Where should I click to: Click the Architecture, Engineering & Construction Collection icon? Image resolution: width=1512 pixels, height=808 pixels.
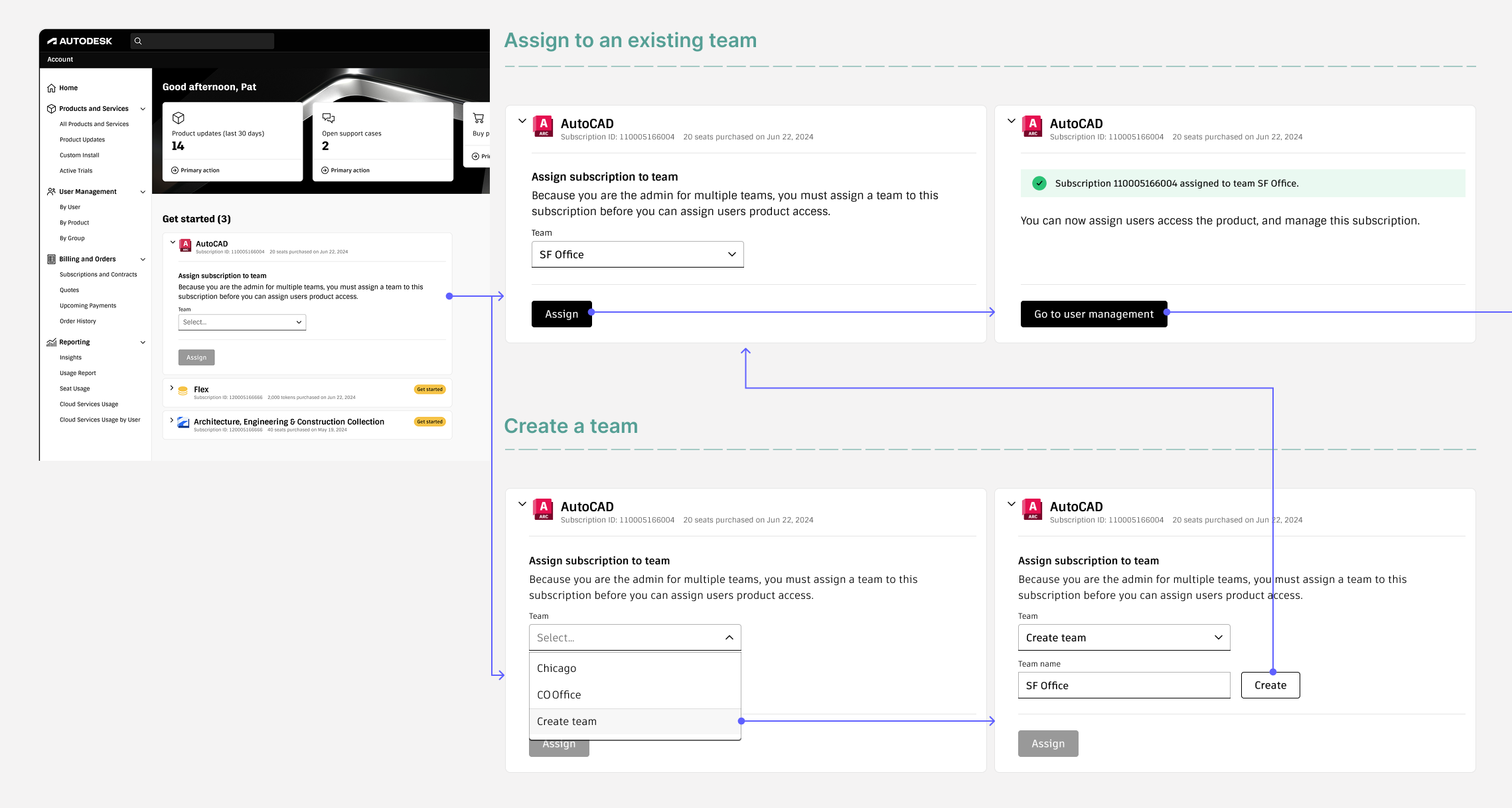(183, 424)
